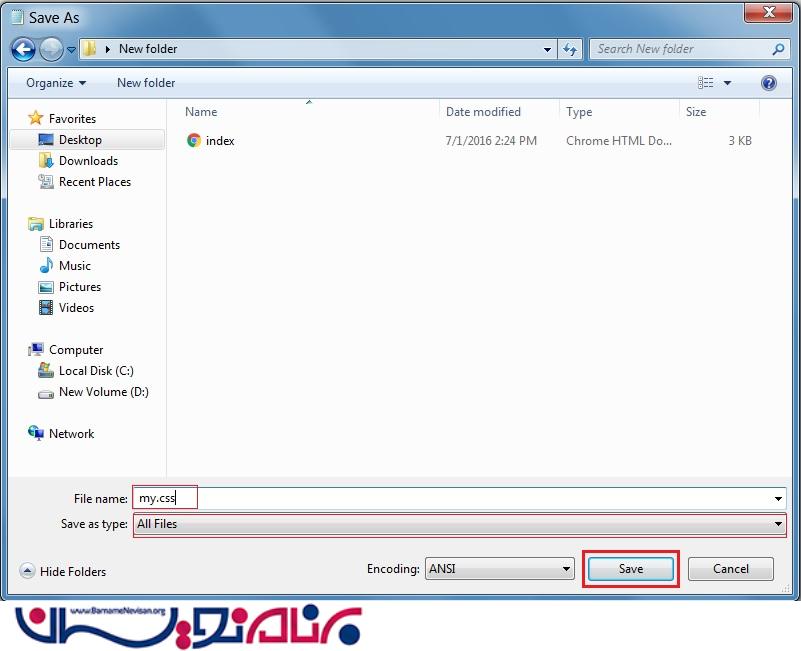Expand the File name history dropdown
801x651 pixels.
(778, 498)
